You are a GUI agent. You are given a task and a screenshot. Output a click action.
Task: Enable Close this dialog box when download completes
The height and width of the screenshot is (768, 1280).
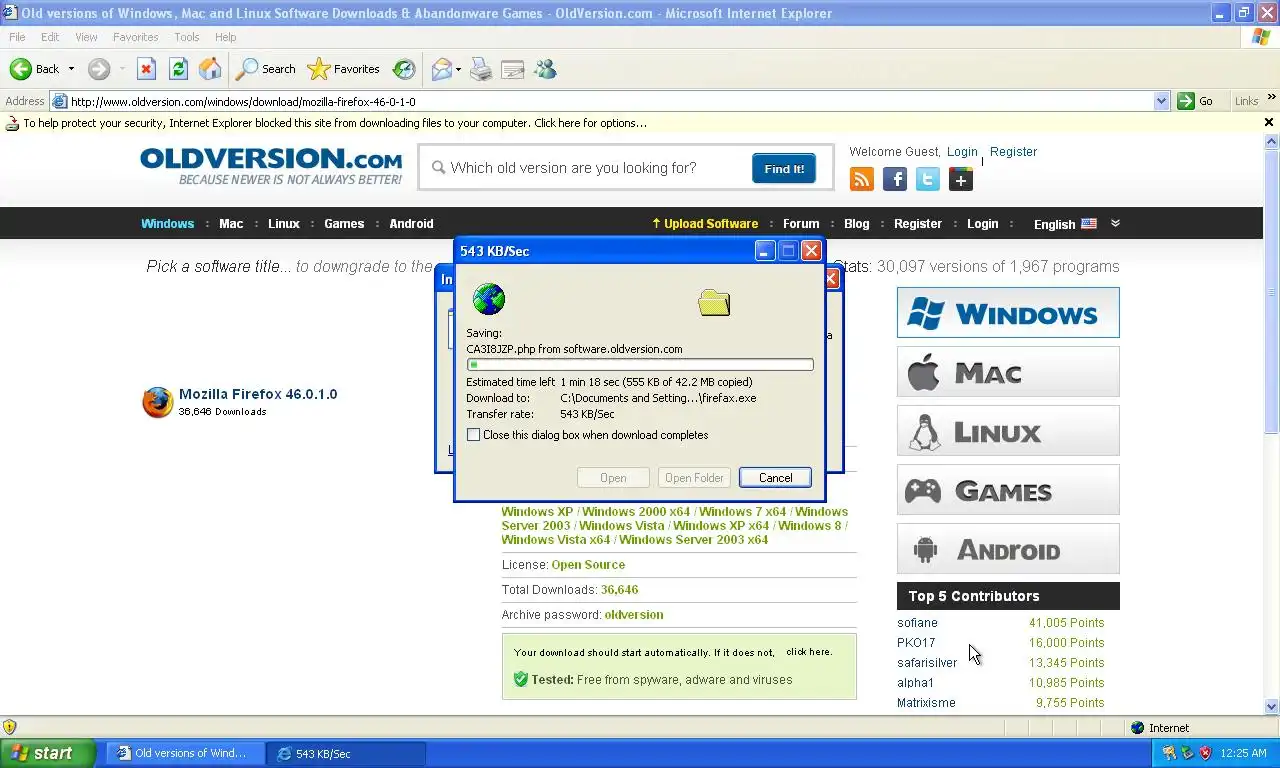coord(474,435)
